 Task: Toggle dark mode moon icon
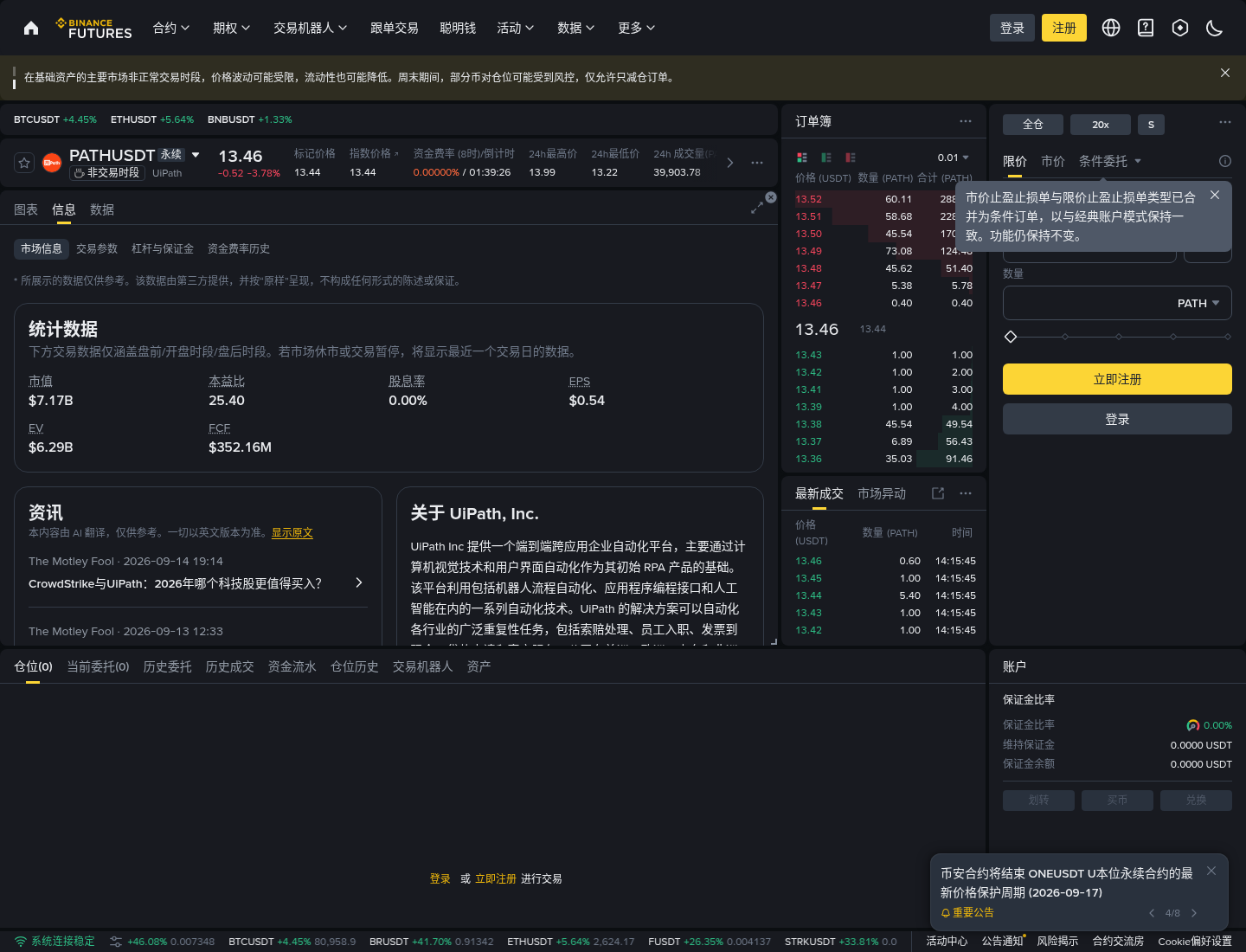[x=1215, y=28]
